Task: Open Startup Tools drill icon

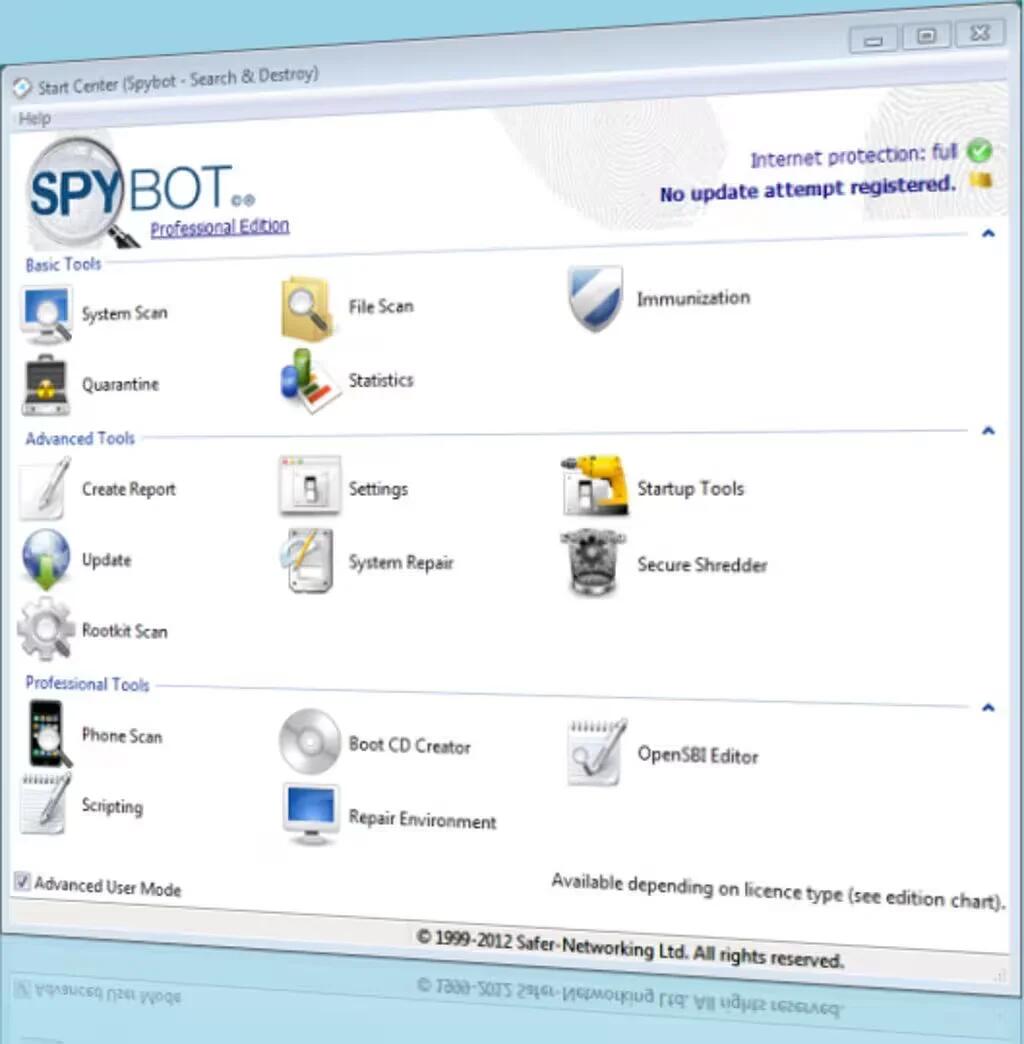Action: coord(595,485)
